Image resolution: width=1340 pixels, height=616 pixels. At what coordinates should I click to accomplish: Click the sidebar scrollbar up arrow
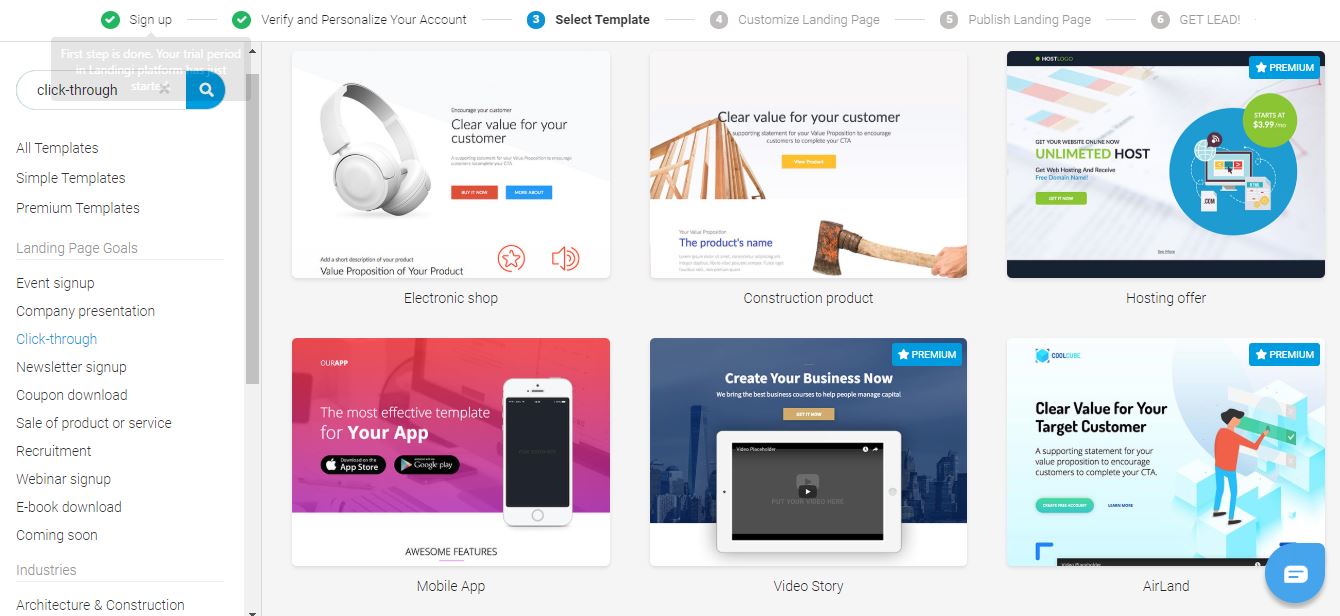[252, 50]
